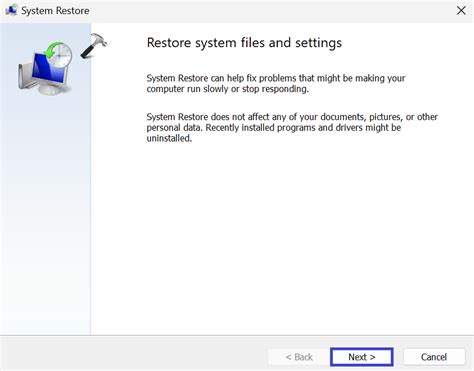Close the System Restore window

coord(461,10)
